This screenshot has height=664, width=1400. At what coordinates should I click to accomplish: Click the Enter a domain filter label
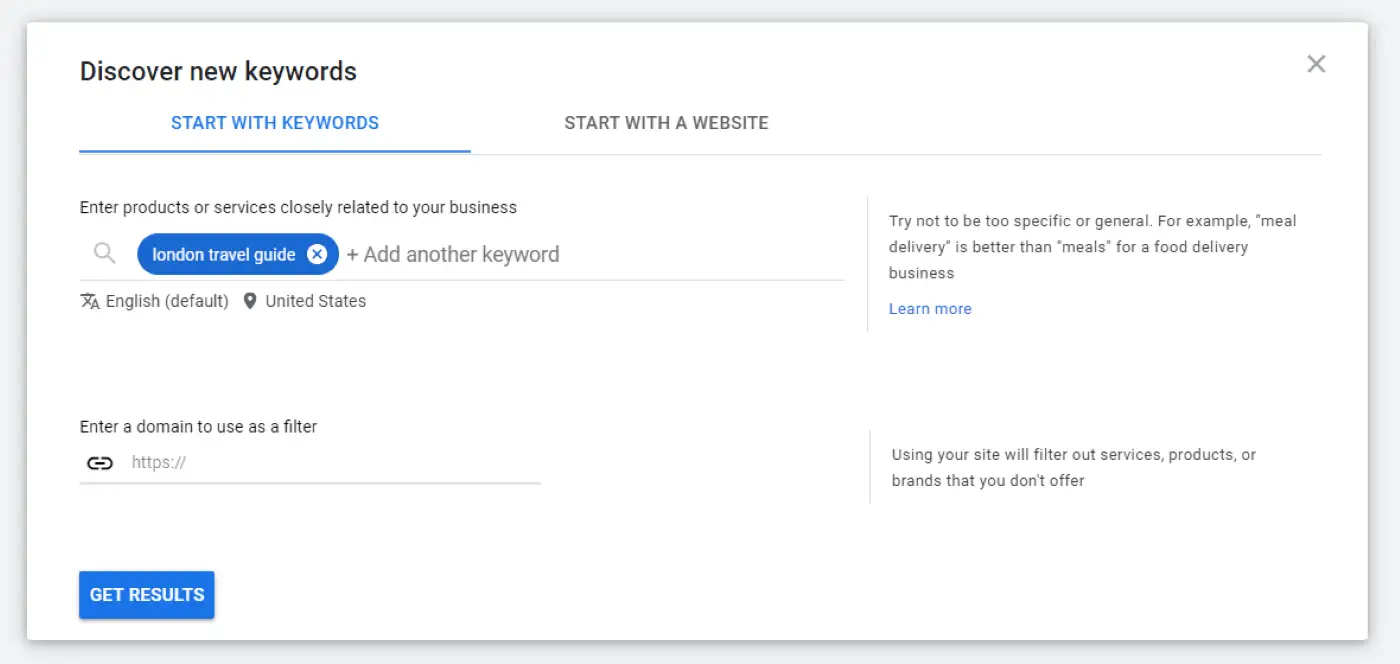pos(198,427)
